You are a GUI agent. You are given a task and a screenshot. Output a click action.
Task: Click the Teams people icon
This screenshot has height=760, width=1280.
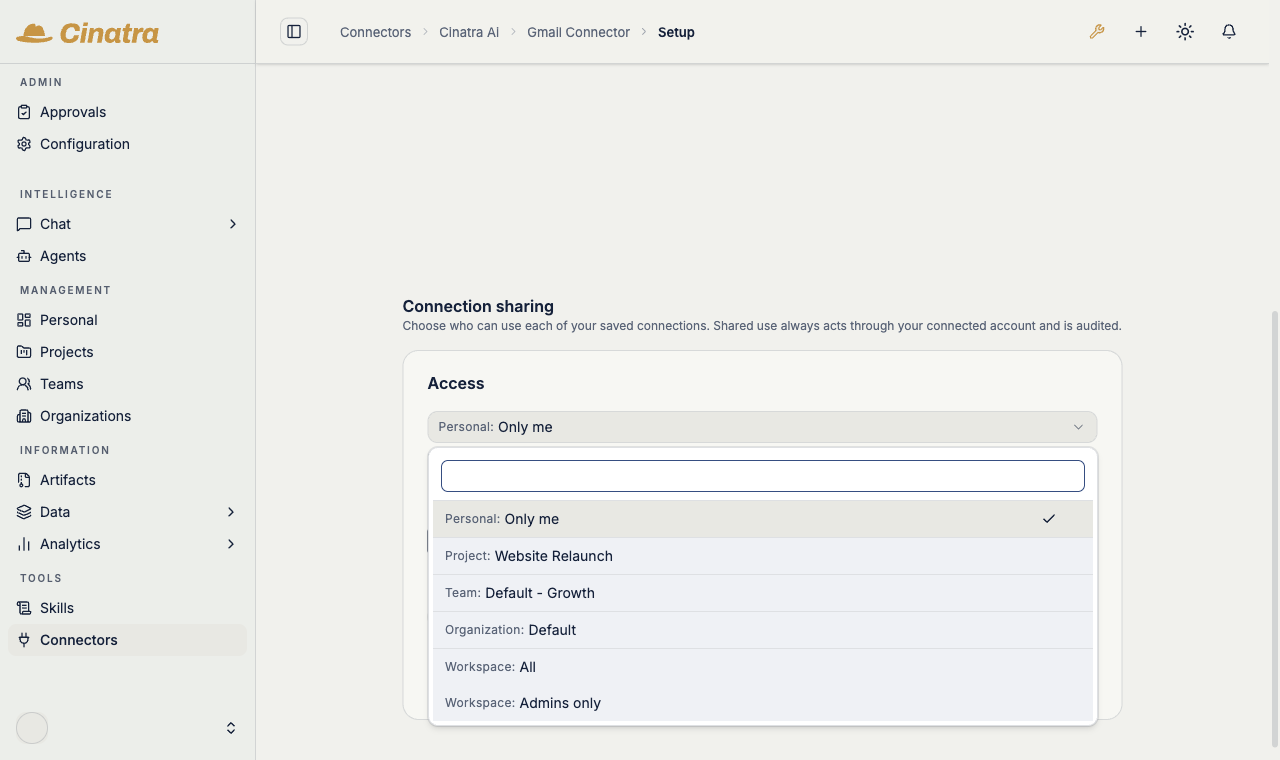24,384
